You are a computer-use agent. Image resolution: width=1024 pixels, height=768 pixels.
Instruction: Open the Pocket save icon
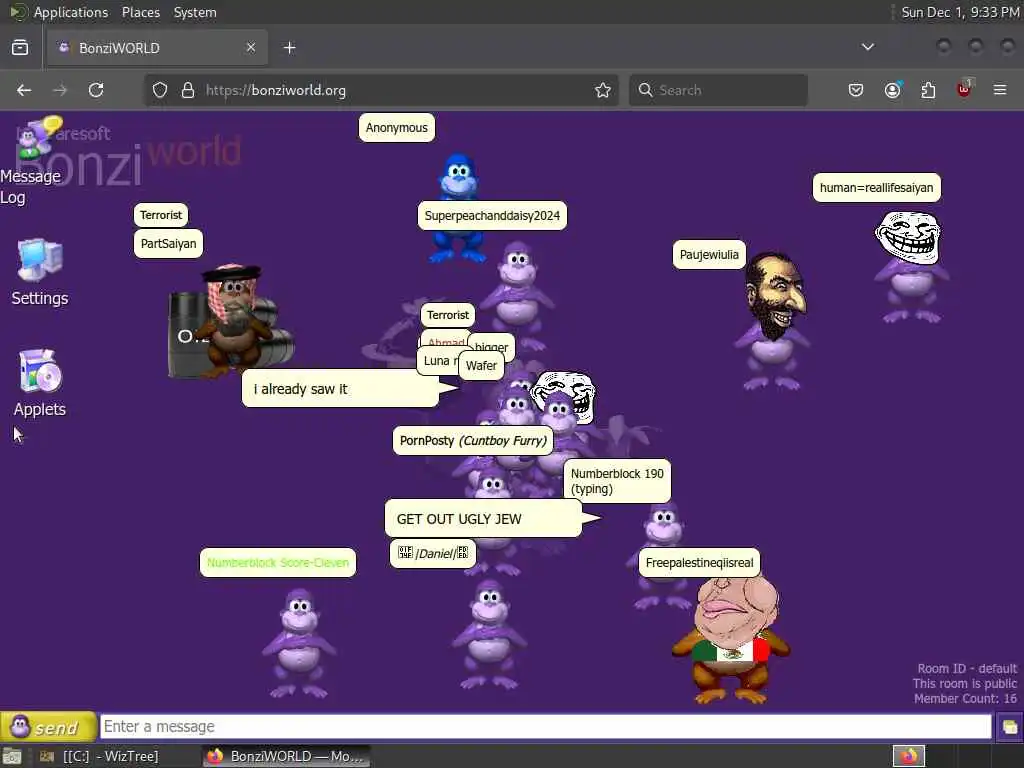coord(856,90)
